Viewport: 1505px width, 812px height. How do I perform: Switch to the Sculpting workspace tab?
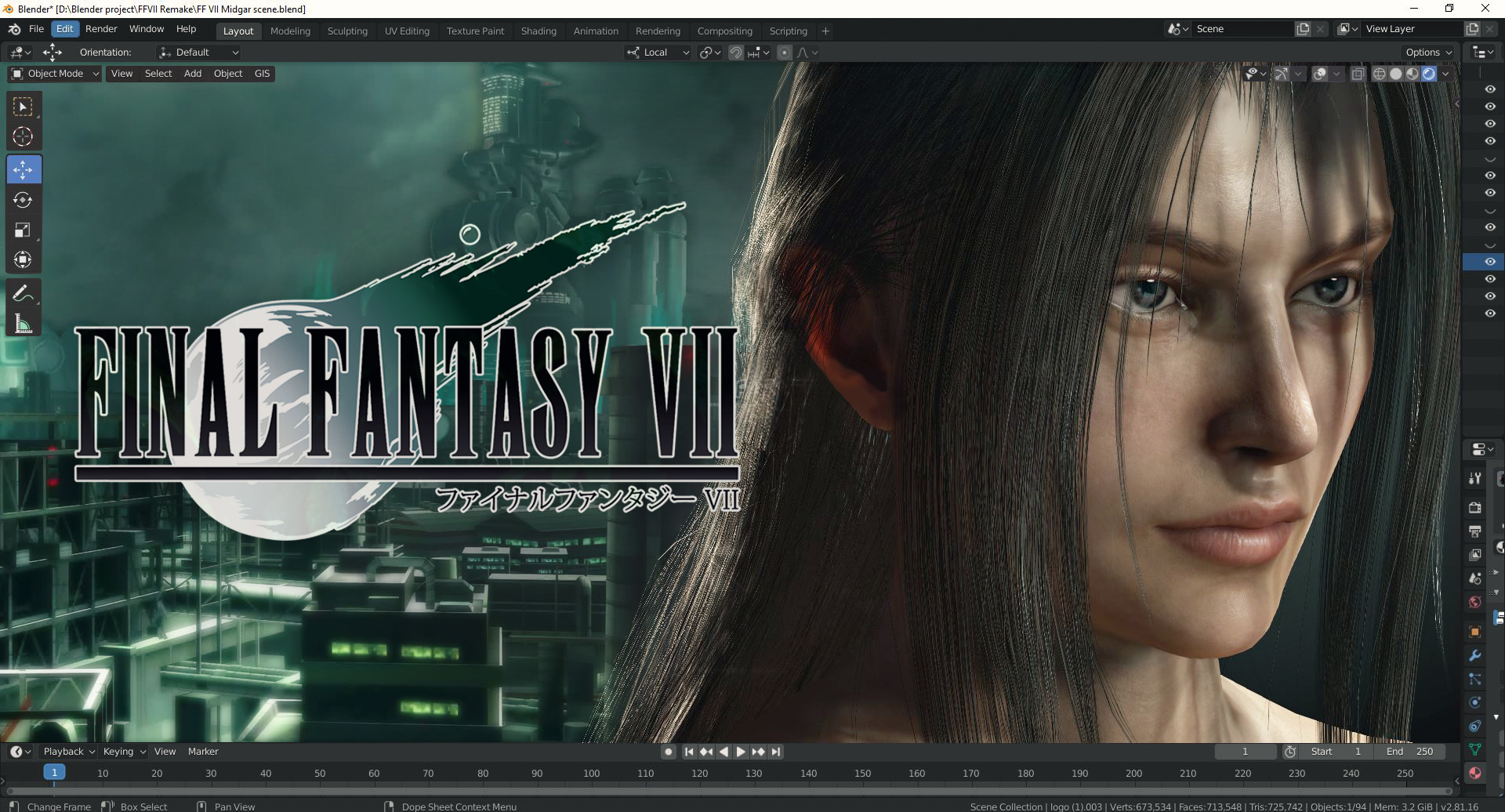[x=347, y=31]
